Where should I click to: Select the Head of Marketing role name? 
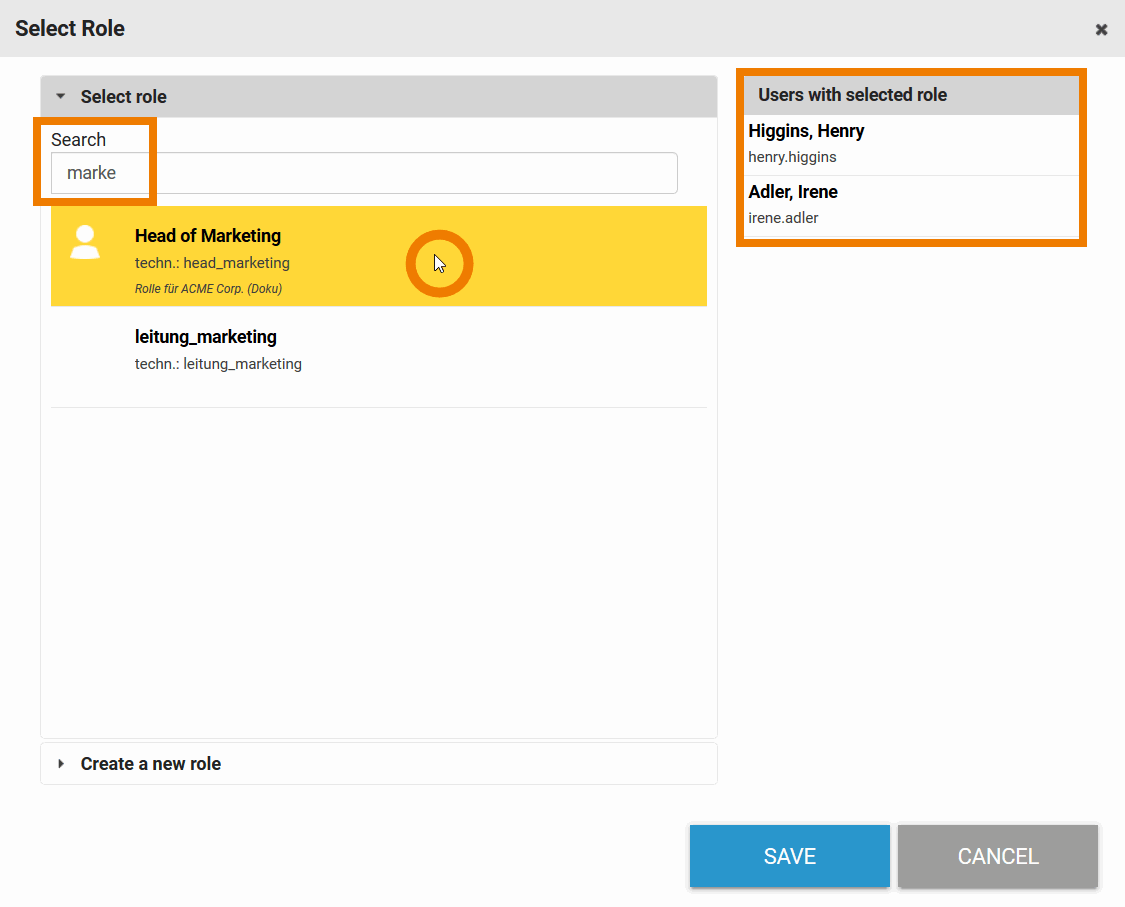click(x=208, y=236)
